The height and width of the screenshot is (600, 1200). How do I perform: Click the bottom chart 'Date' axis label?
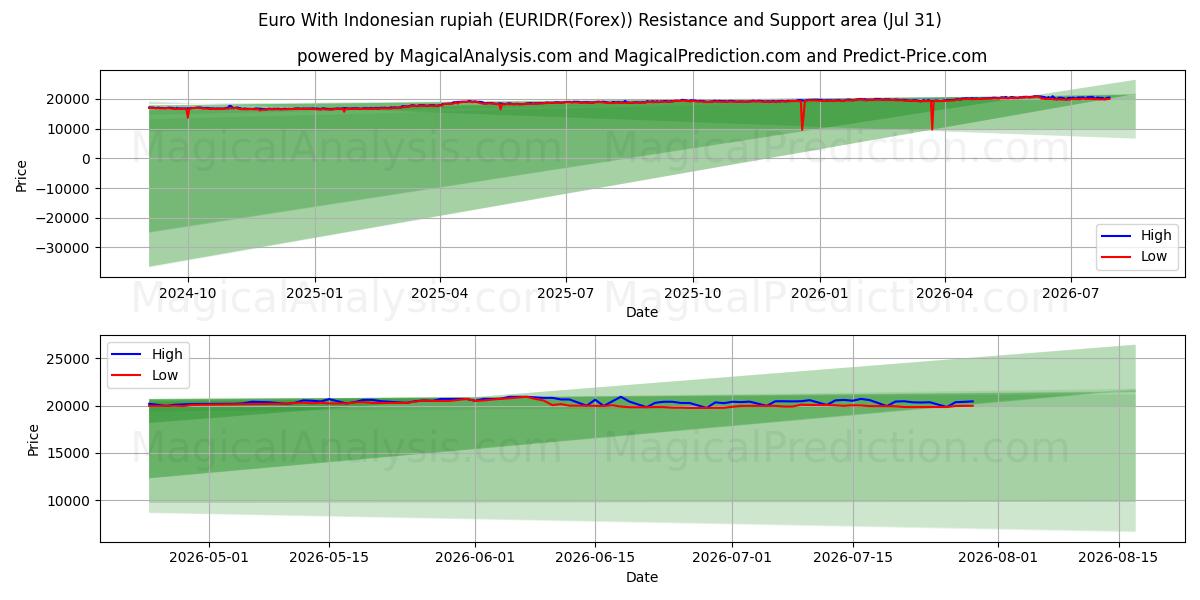coord(641,577)
